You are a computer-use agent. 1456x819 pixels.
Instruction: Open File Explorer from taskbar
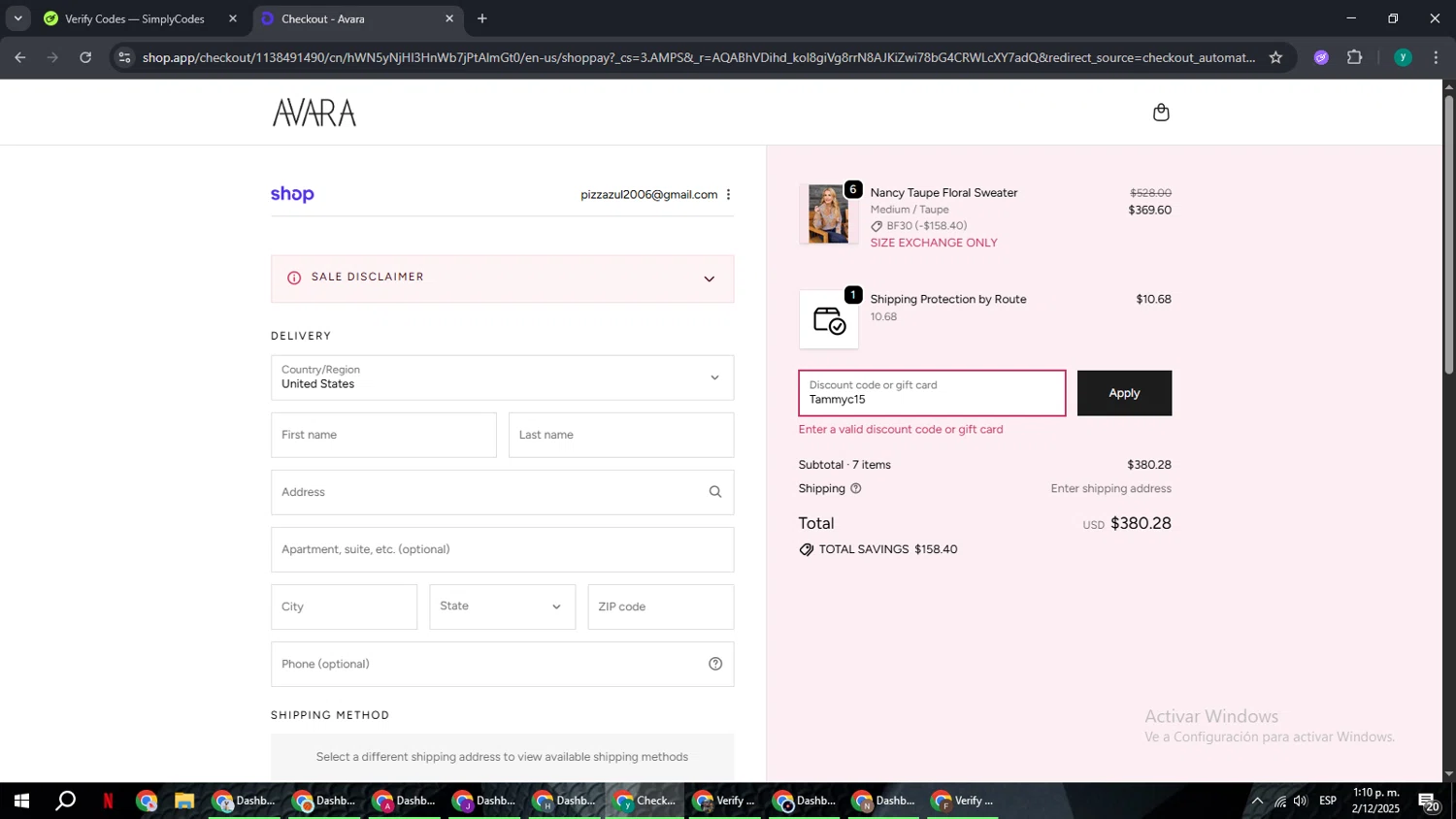pyautogui.click(x=184, y=801)
